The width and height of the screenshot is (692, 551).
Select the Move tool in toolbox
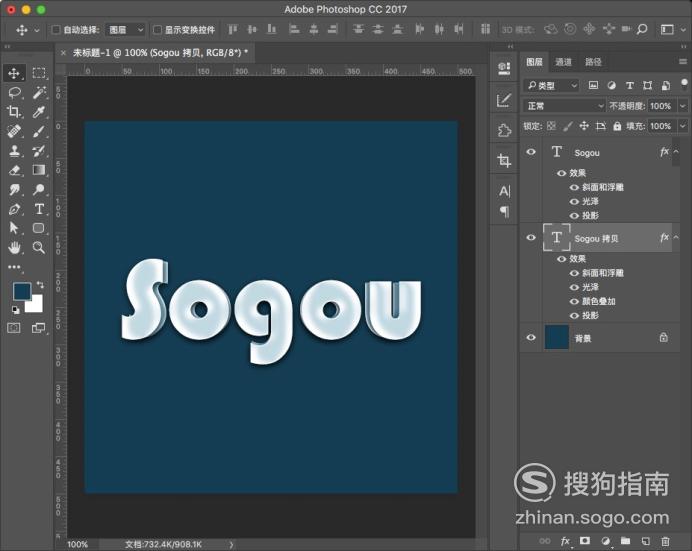click(x=14, y=73)
